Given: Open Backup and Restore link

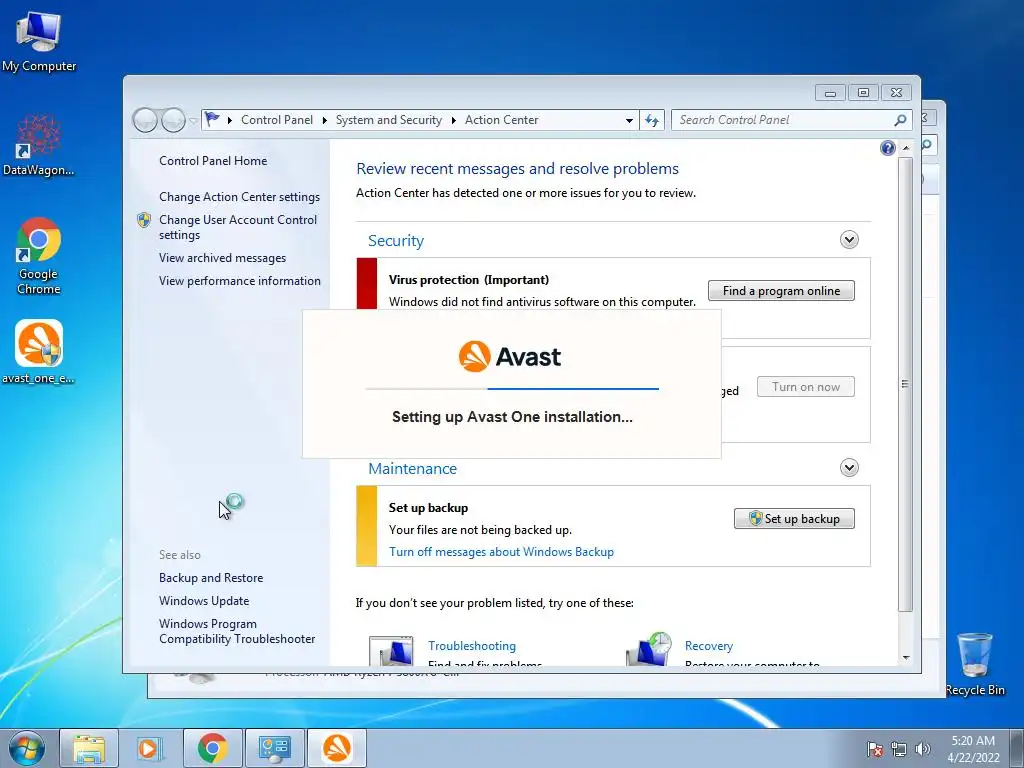Looking at the screenshot, I should pos(211,578).
